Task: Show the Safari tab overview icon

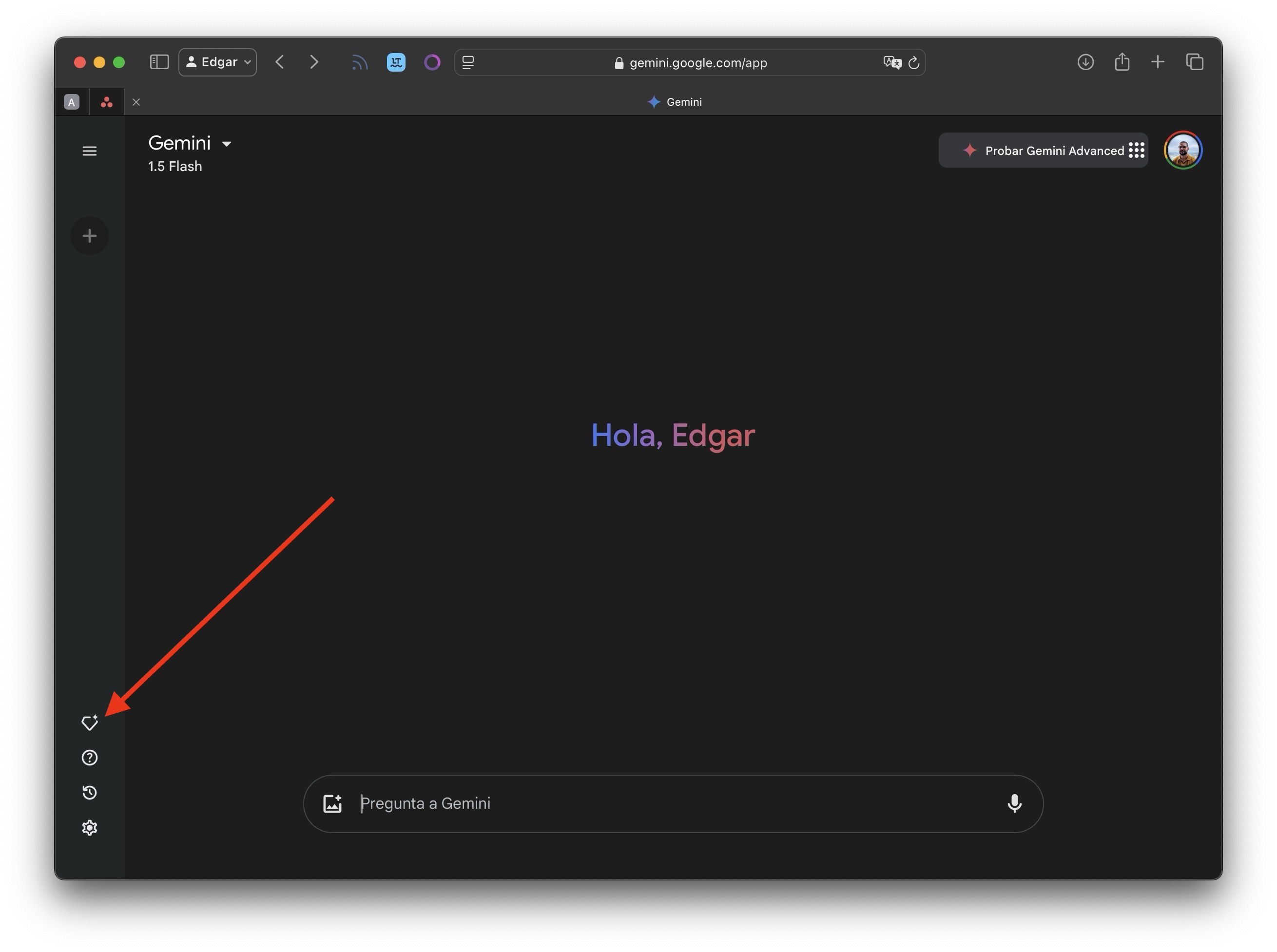Action: coord(1195,62)
